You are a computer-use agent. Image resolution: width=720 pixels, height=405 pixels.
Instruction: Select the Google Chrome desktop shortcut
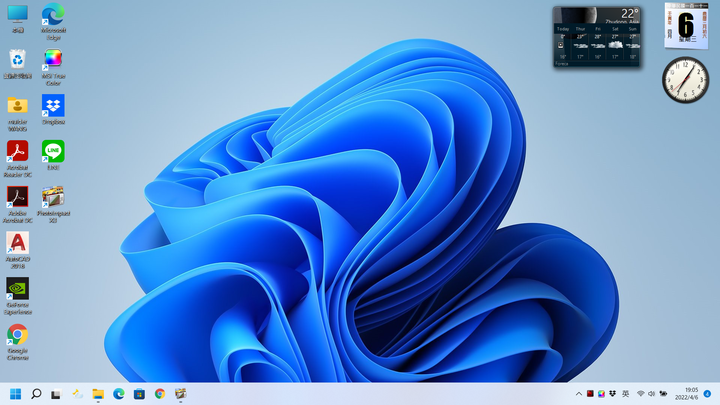tap(17, 342)
